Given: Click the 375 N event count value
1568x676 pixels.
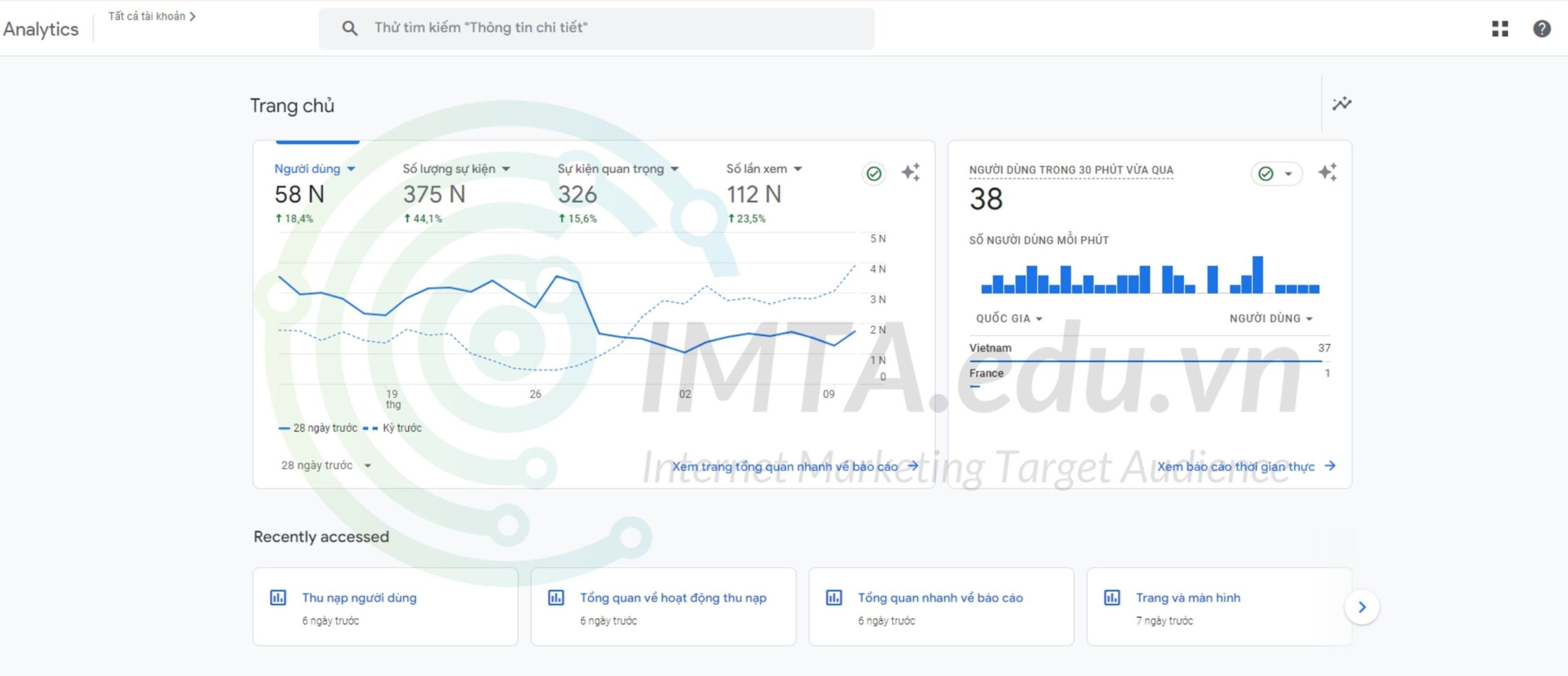Looking at the screenshot, I should [434, 195].
